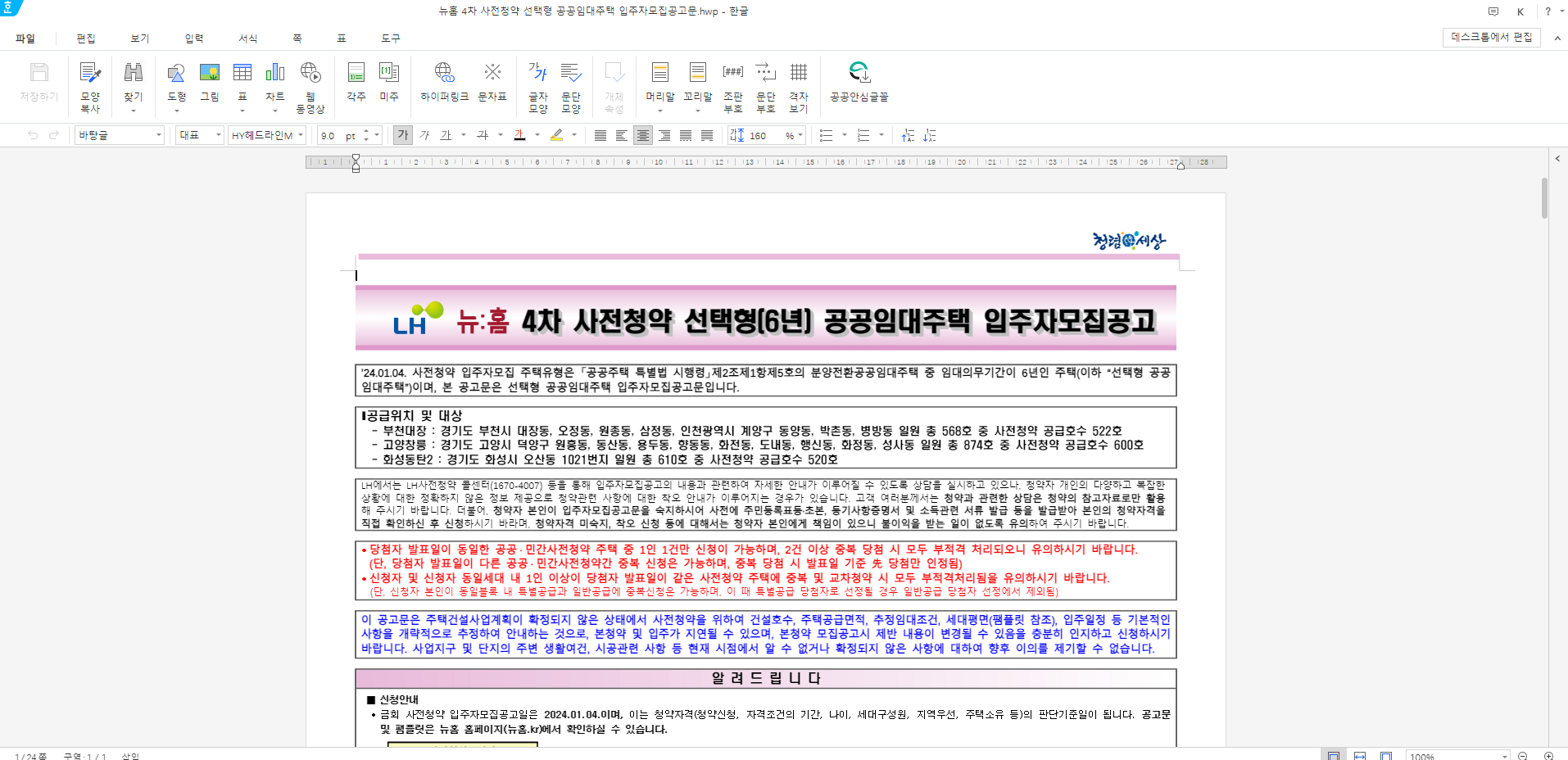Toggle strikethrough 가 formatting button
This screenshot has width=1568, height=760.
pos(483,135)
